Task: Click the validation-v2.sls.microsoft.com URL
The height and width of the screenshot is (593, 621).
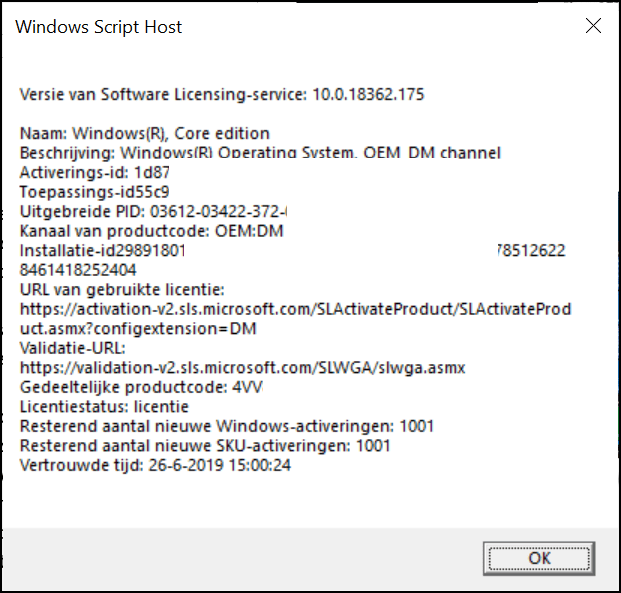Action: (x=242, y=368)
